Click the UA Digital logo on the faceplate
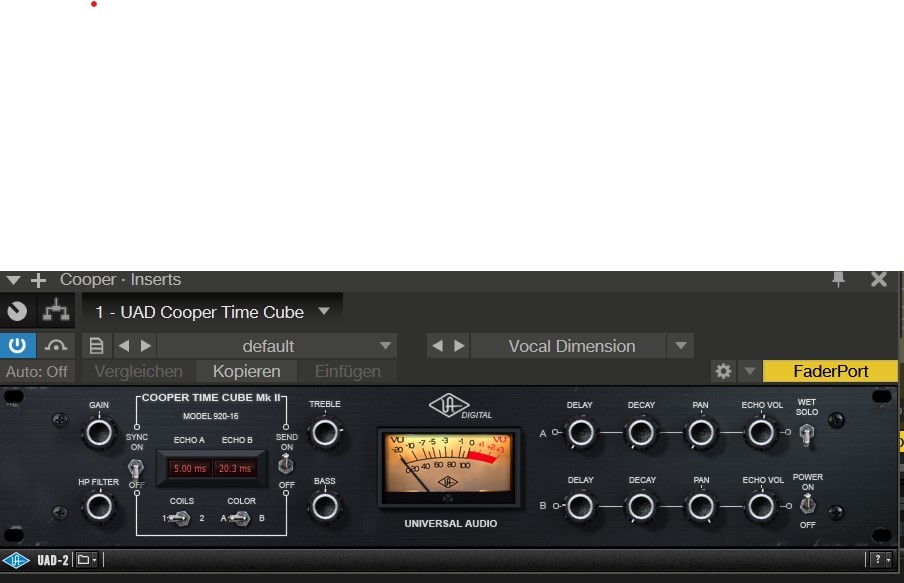This screenshot has width=904, height=583. 460,406
